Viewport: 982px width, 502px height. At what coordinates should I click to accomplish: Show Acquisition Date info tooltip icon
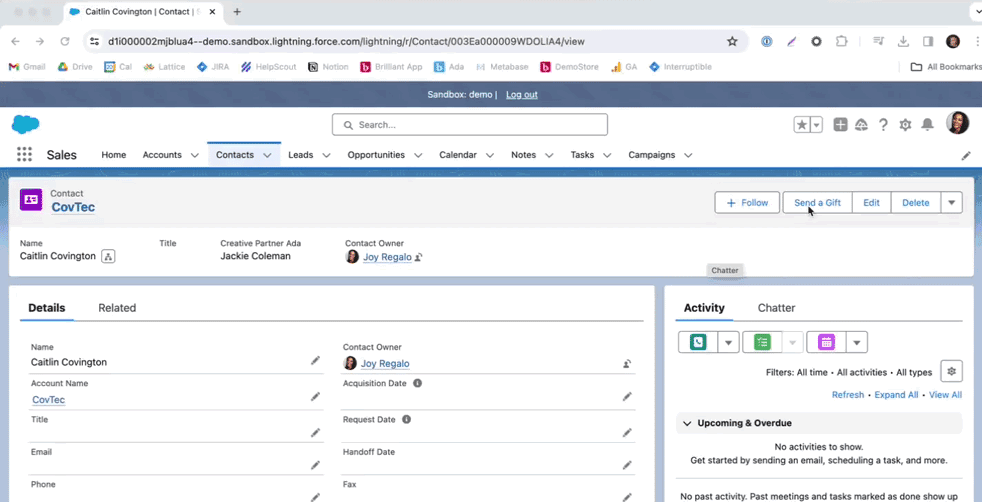point(417,383)
